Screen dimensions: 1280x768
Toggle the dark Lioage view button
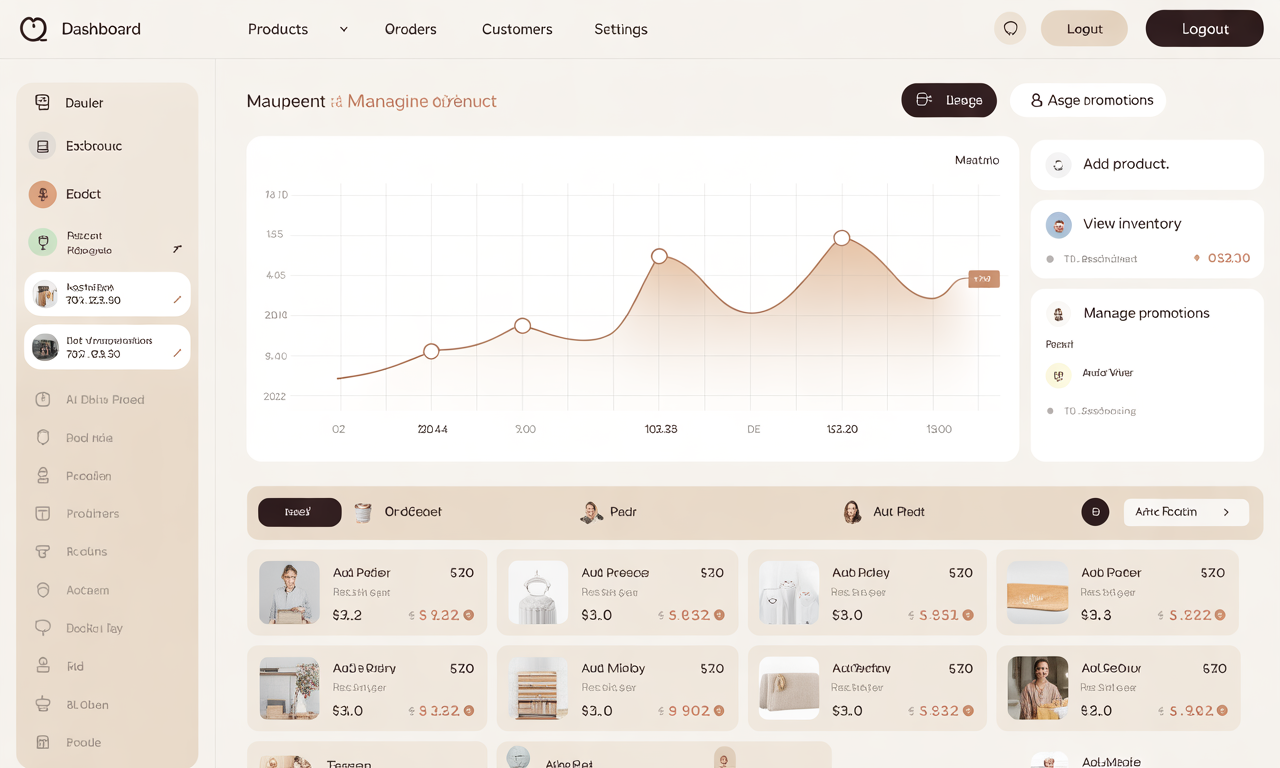(949, 100)
